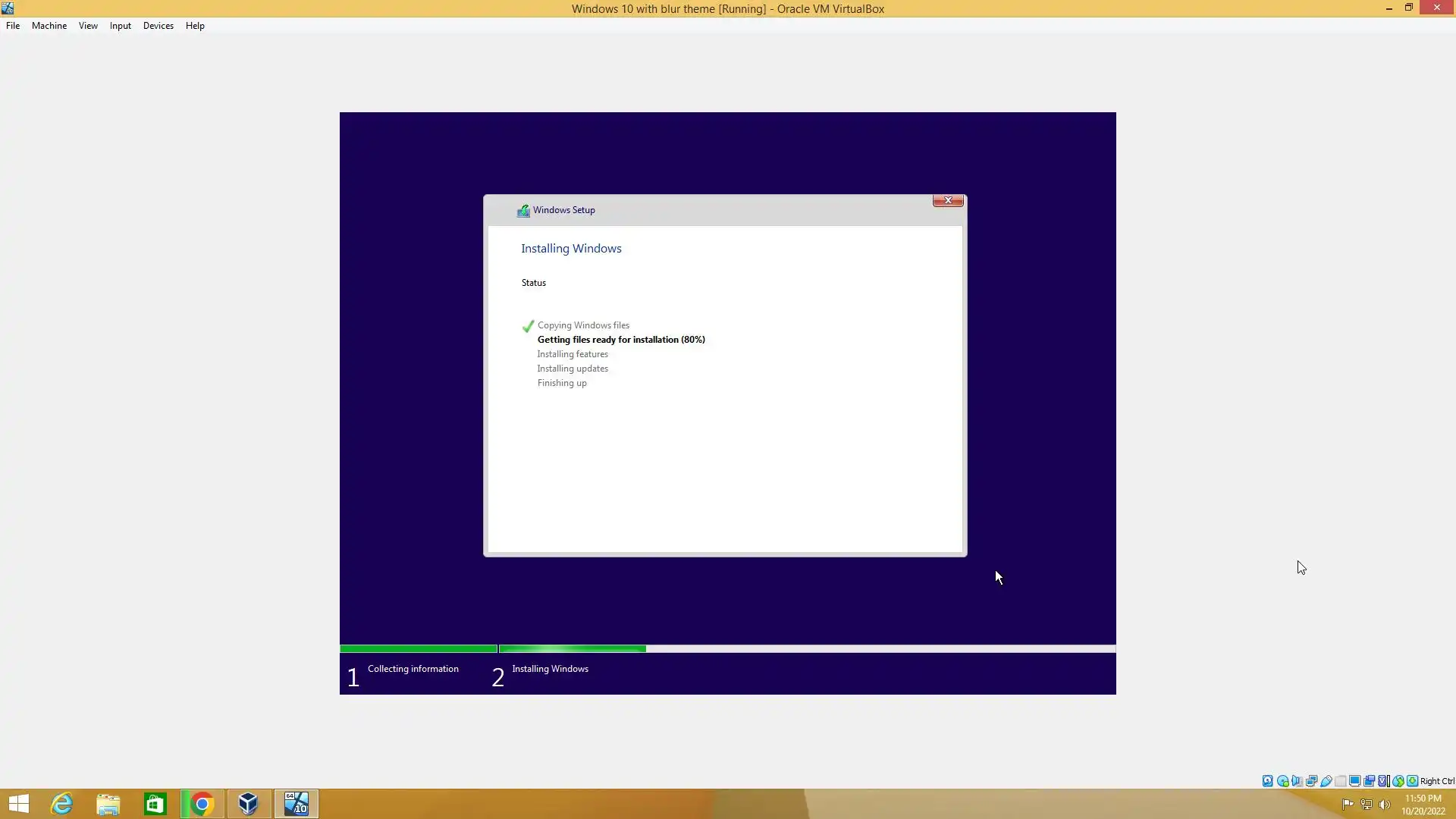The width and height of the screenshot is (1456, 819).
Task: Click the display settings status icon
Action: [1354, 781]
